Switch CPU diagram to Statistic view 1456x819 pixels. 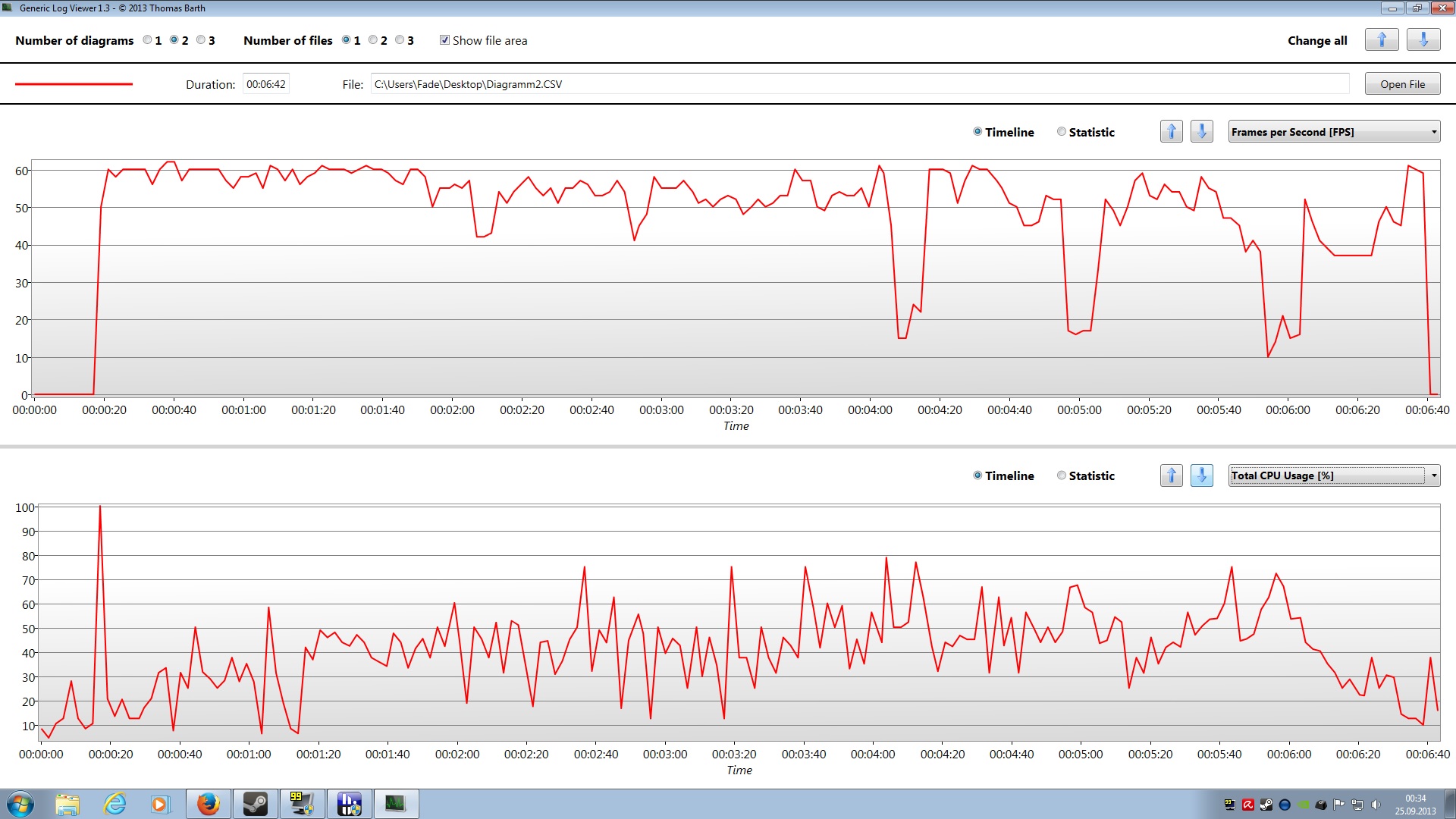pyautogui.click(x=1062, y=475)
